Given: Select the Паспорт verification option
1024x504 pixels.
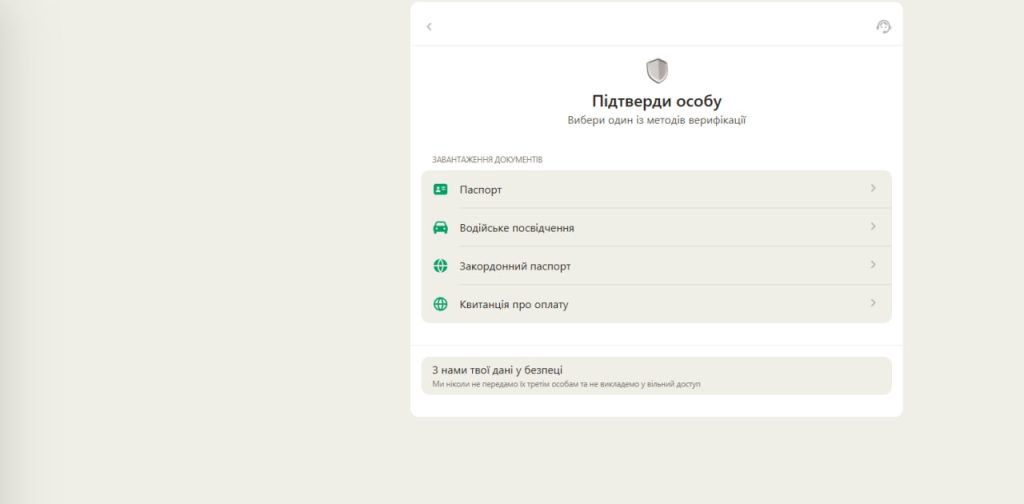Looking at the screenshot, I should 481,189.
